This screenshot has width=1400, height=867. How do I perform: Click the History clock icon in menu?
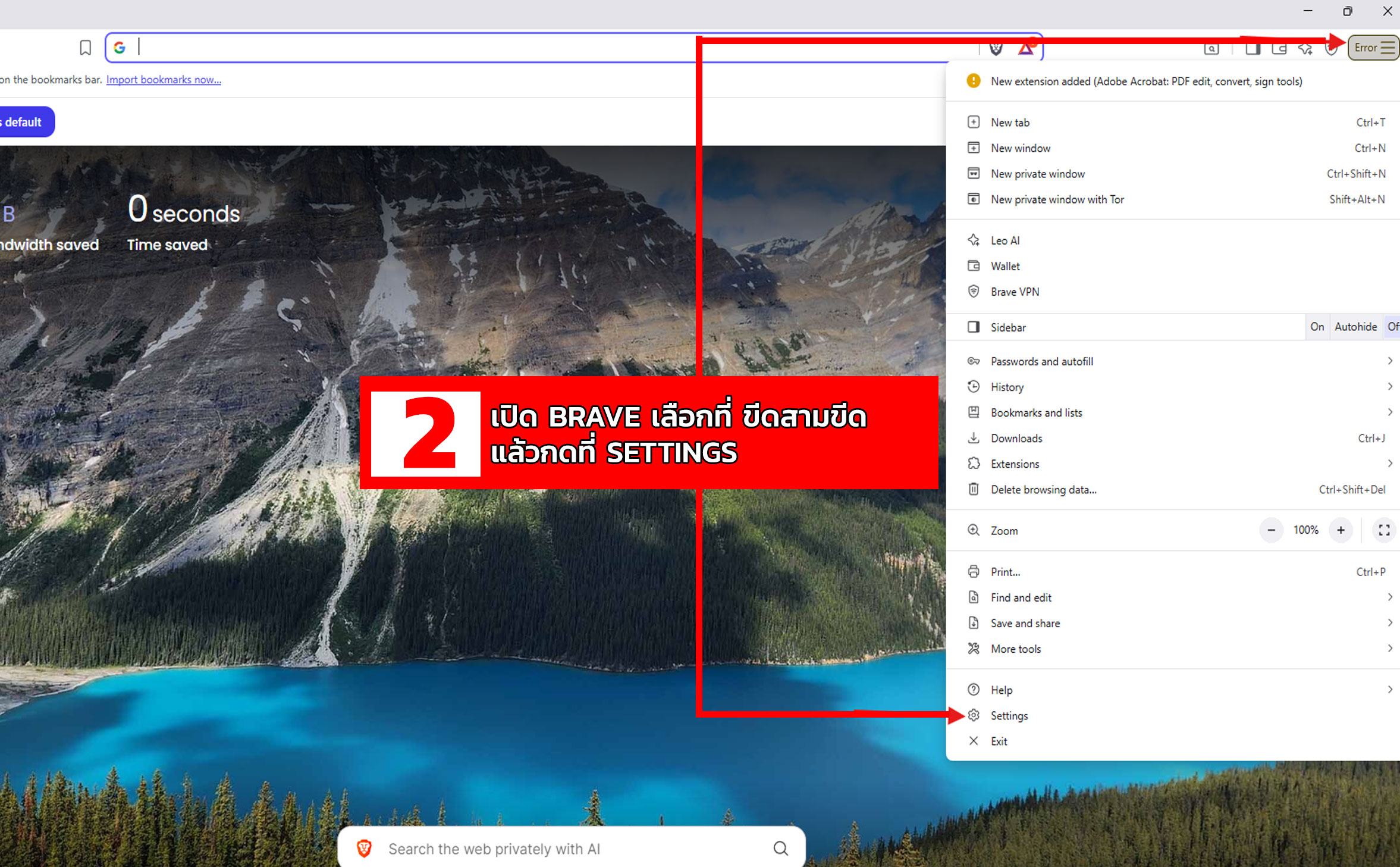(x=974, y=386)
